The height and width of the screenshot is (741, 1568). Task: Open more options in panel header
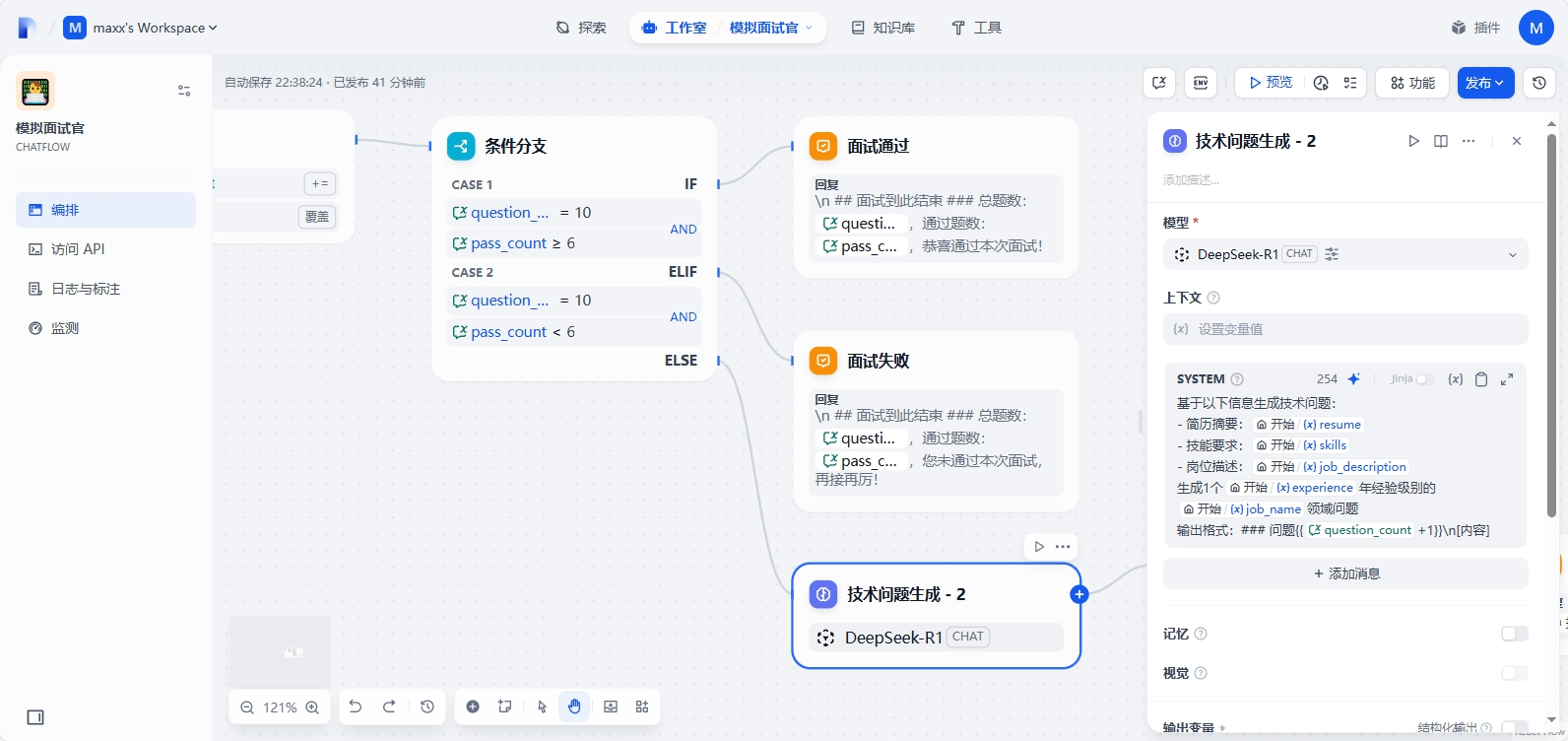pos(1469,141)
